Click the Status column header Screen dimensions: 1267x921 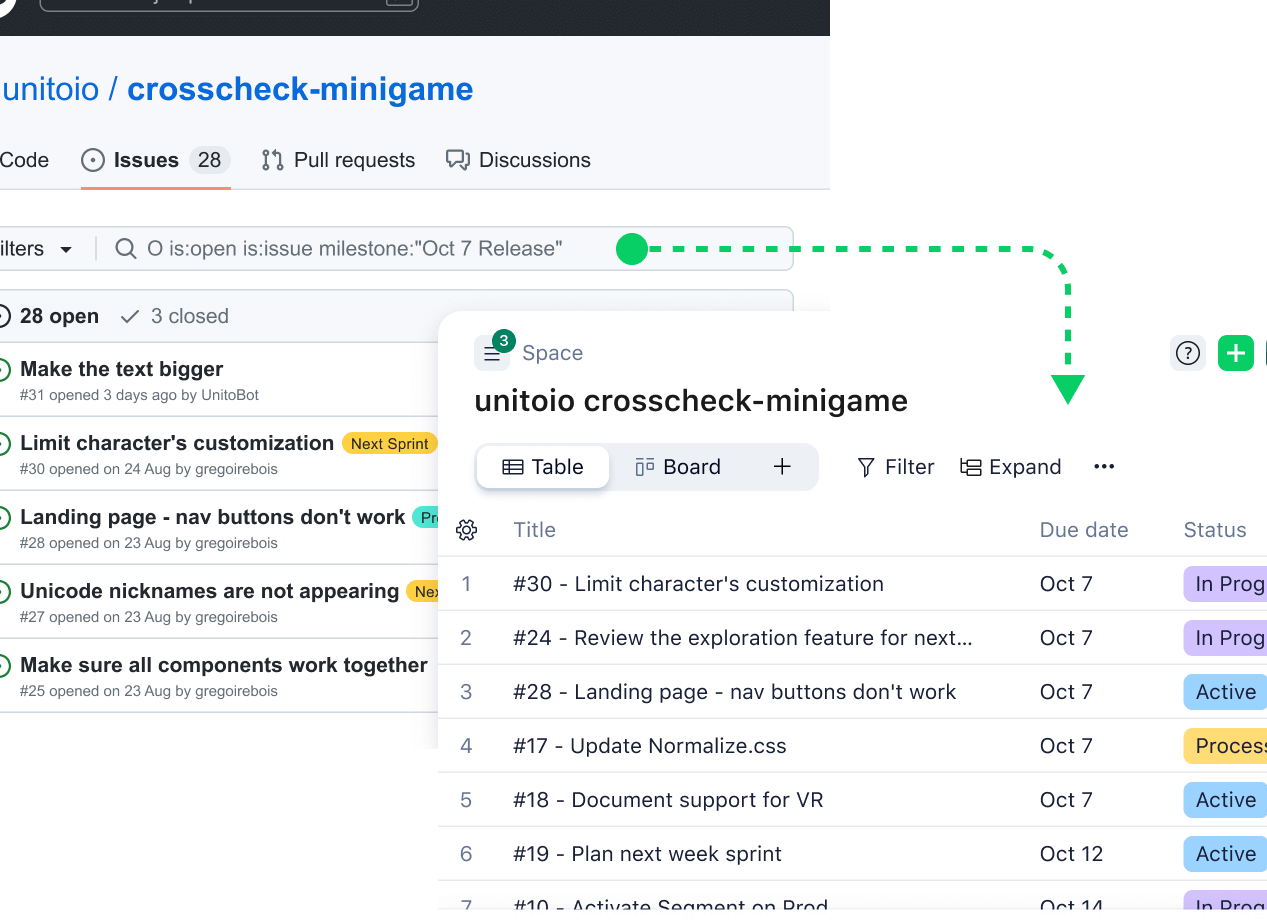point(1215,530)
